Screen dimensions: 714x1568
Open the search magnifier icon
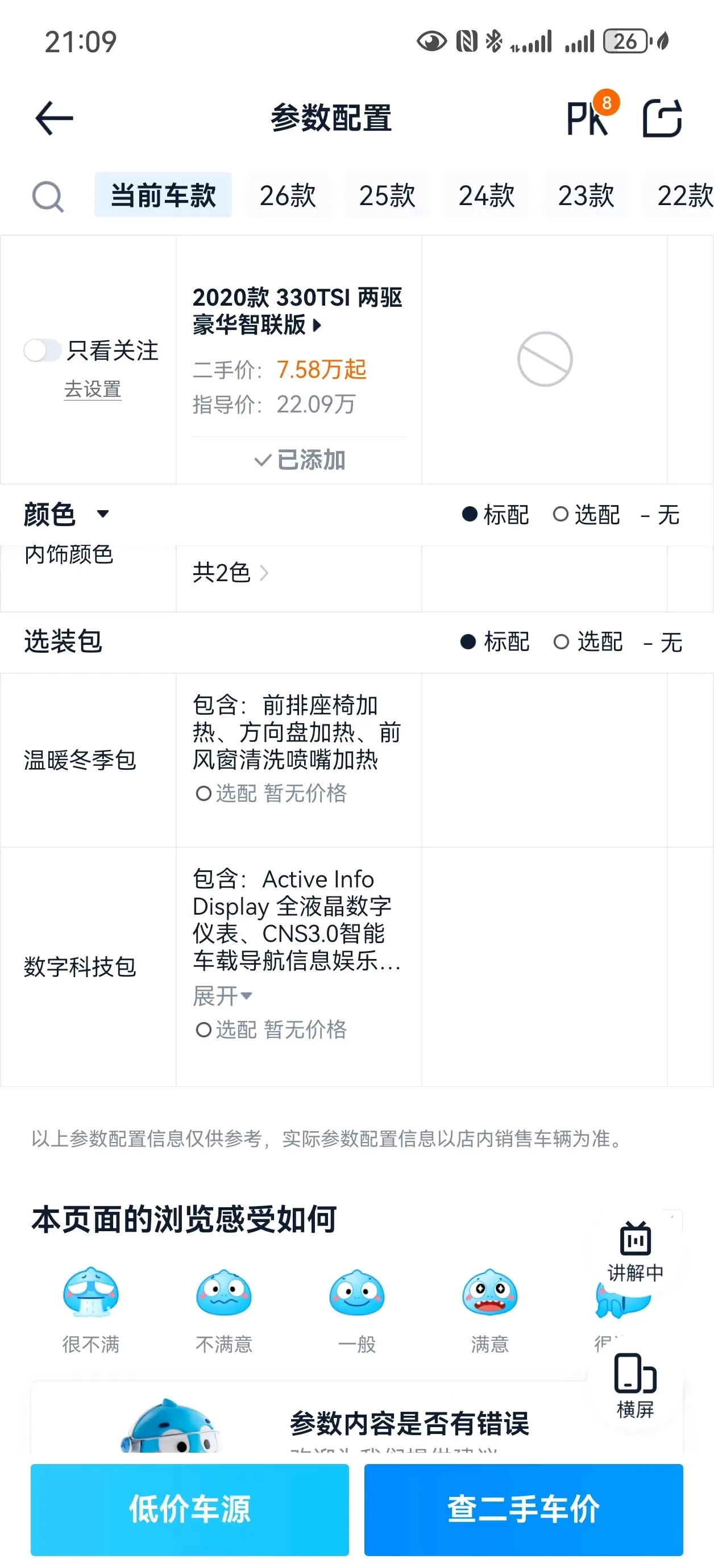point(48,196)
